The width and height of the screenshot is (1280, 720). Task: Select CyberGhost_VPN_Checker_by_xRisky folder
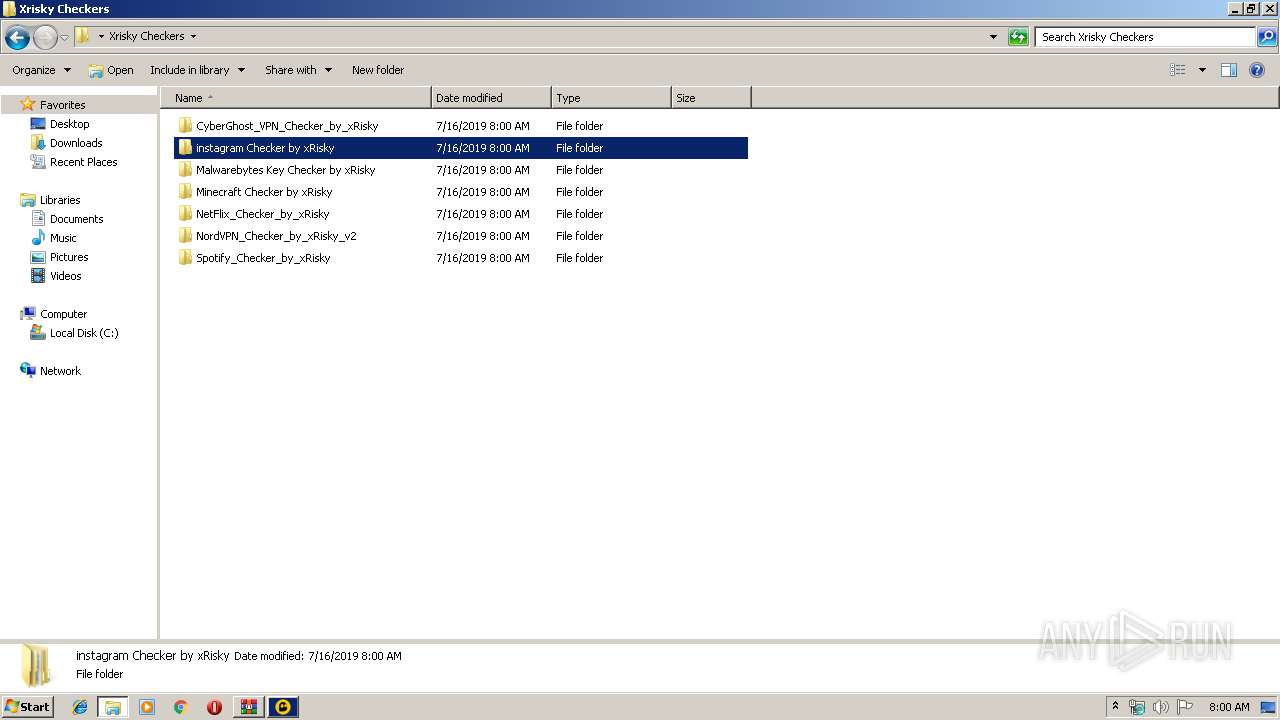coord(461,126)
